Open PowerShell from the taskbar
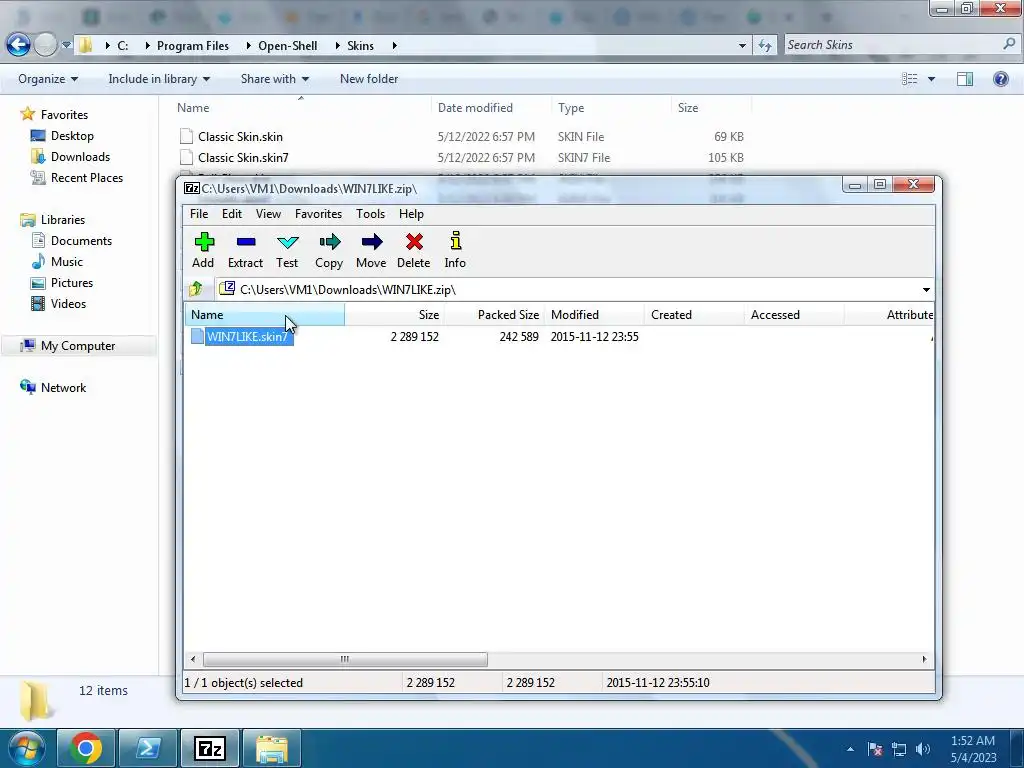The image size is (1024, 768). pyautogui.click(x=147, y=748)
